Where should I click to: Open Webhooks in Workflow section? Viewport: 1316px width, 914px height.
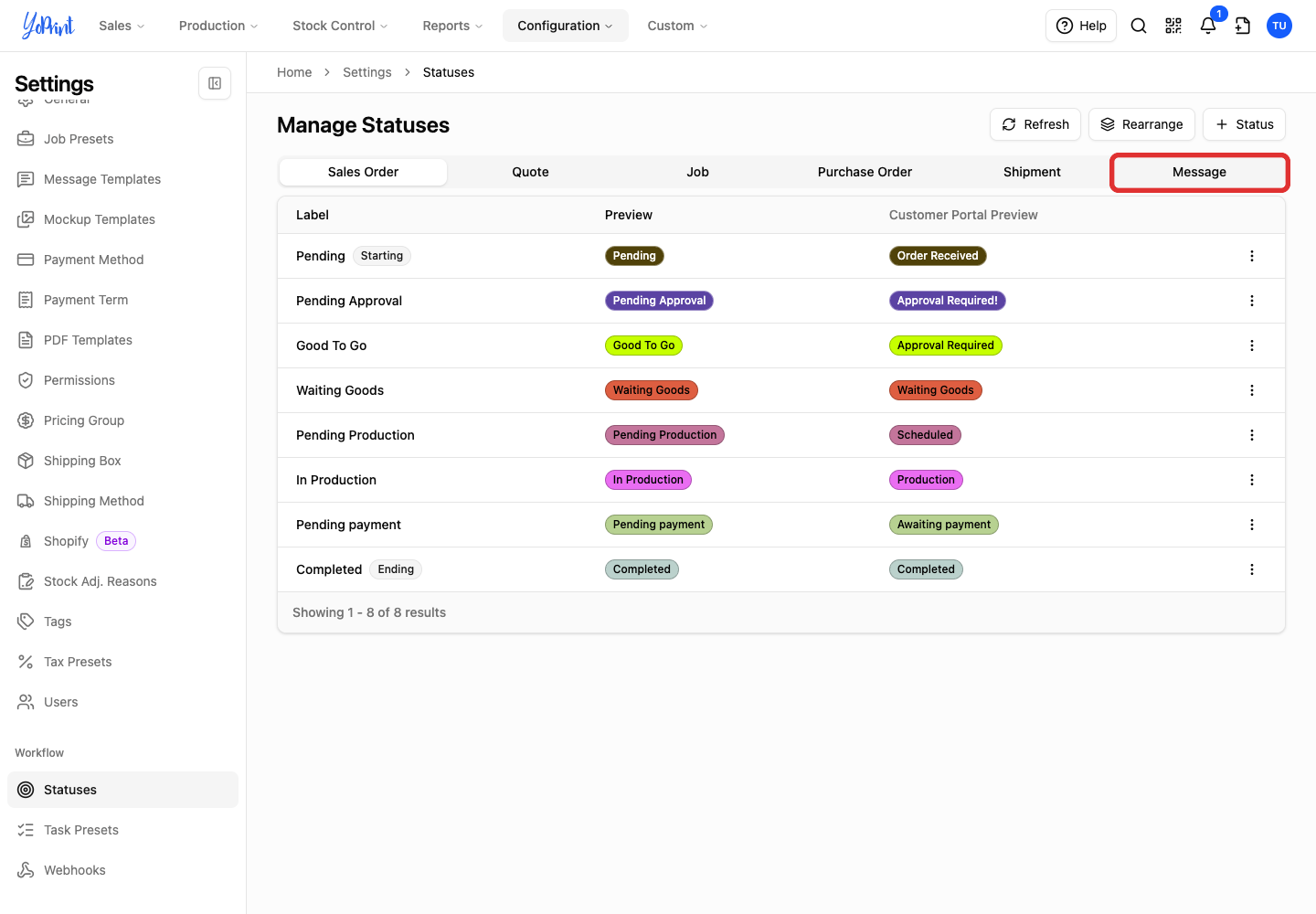coord(122,870)
